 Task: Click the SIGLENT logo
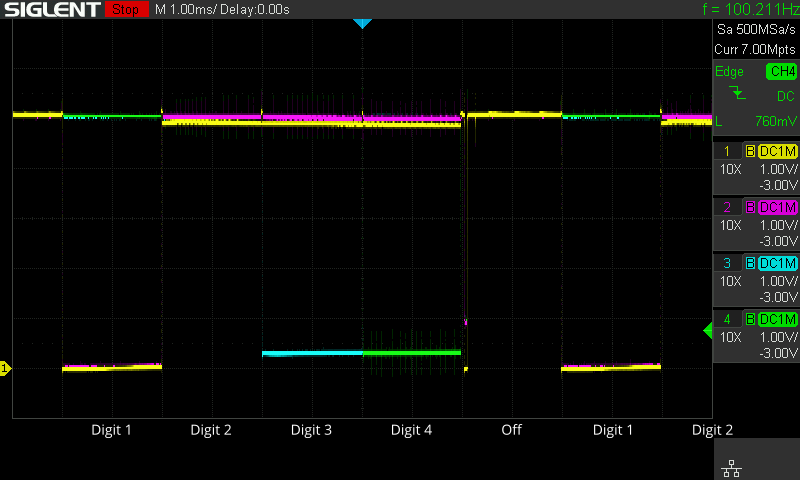pos(52,9)
